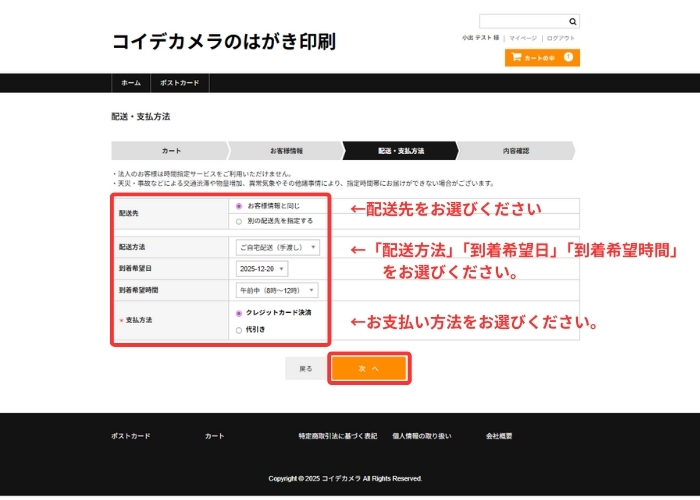This screenshot has width=700, height=500.
Task: Open ポストカード in the navigation bar
Action: (180, 83)
